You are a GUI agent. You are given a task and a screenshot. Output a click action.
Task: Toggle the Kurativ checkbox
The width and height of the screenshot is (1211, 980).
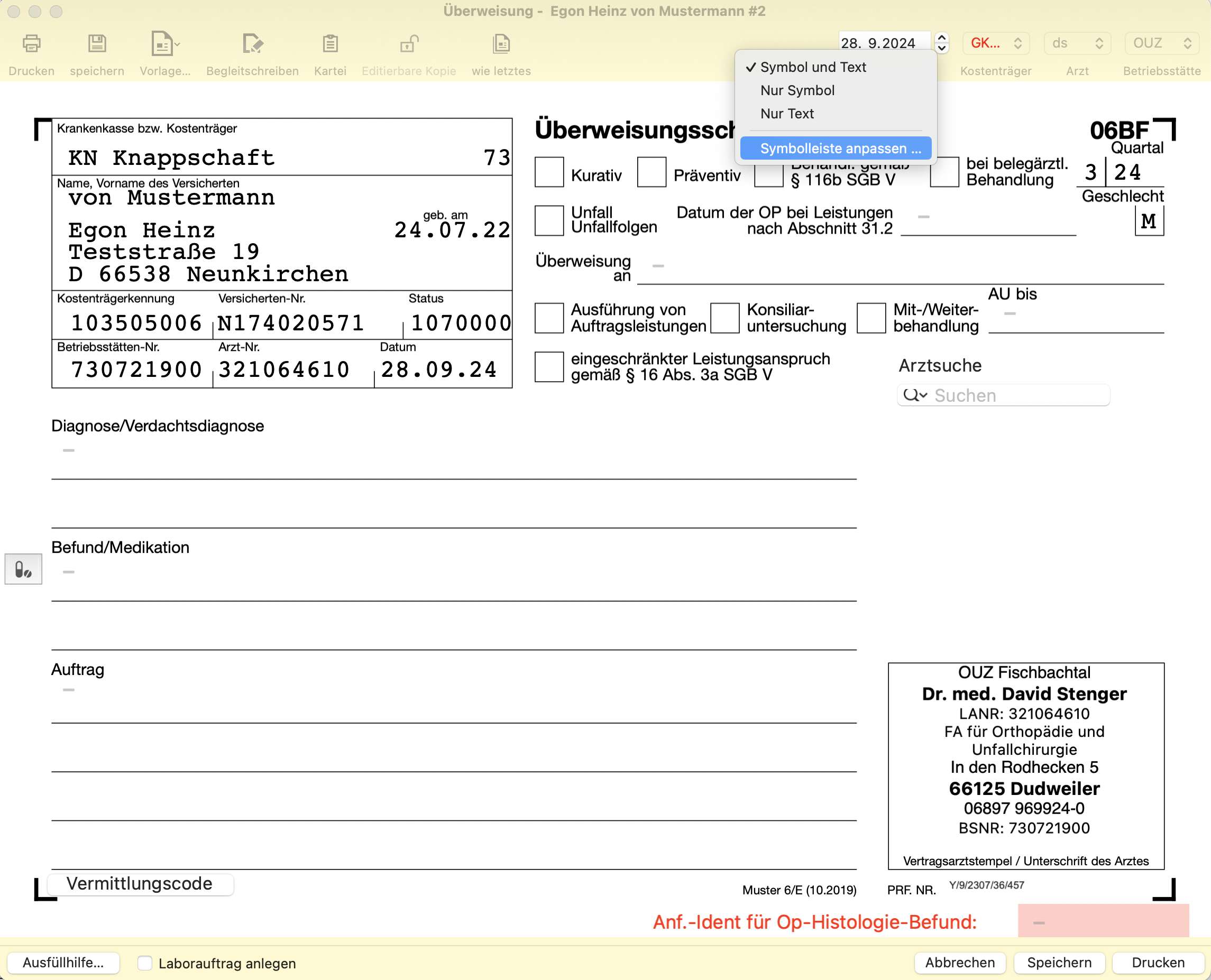click(x=549, y=172)
